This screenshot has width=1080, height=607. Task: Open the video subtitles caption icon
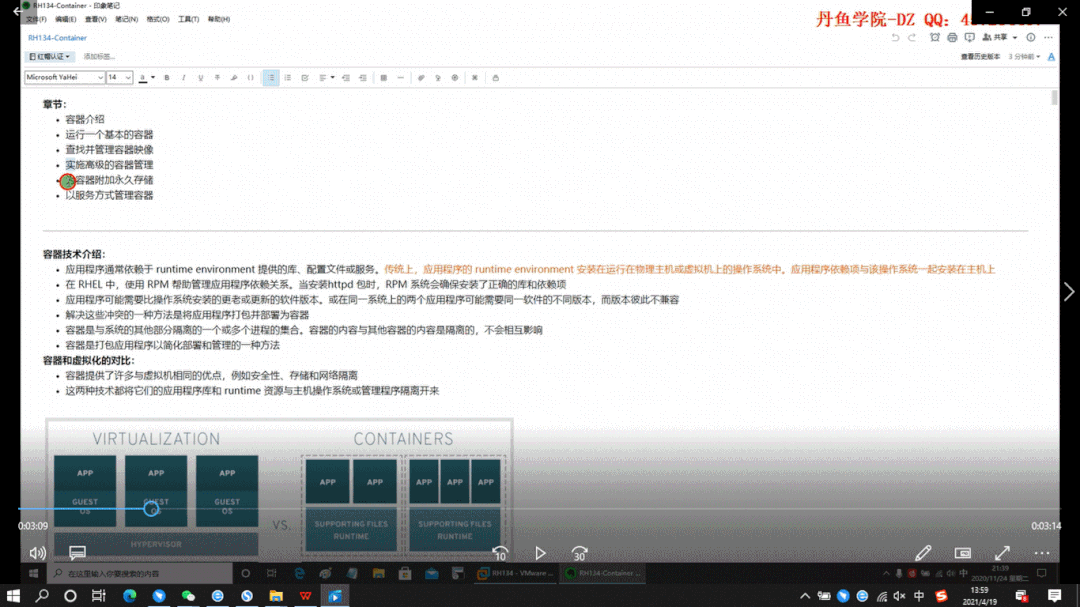77,553
